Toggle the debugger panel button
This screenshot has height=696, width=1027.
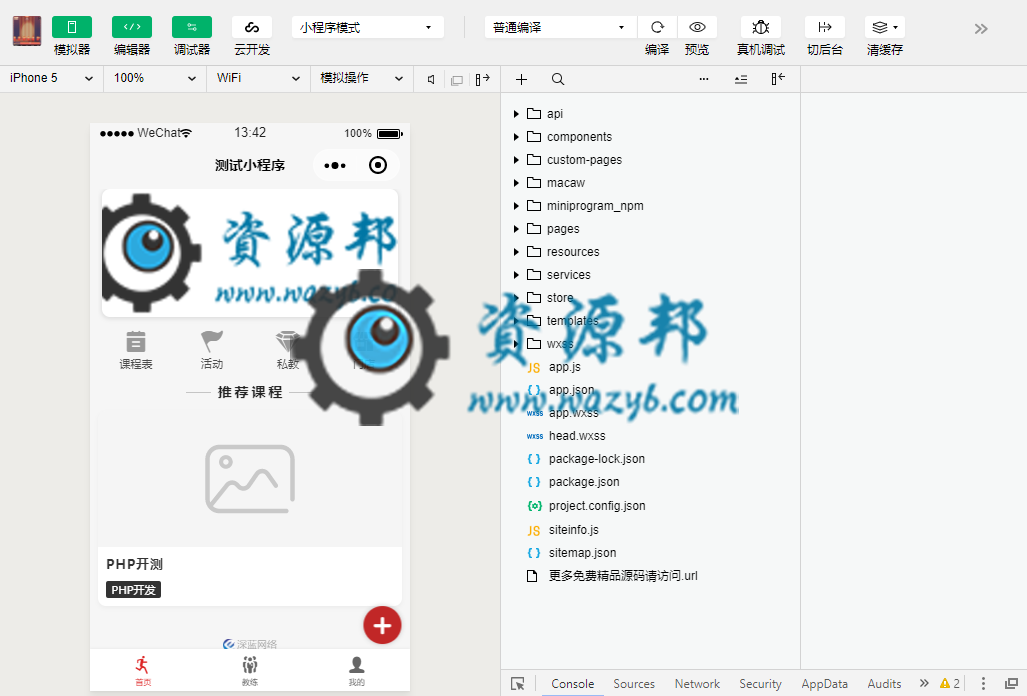click(192, 27)
